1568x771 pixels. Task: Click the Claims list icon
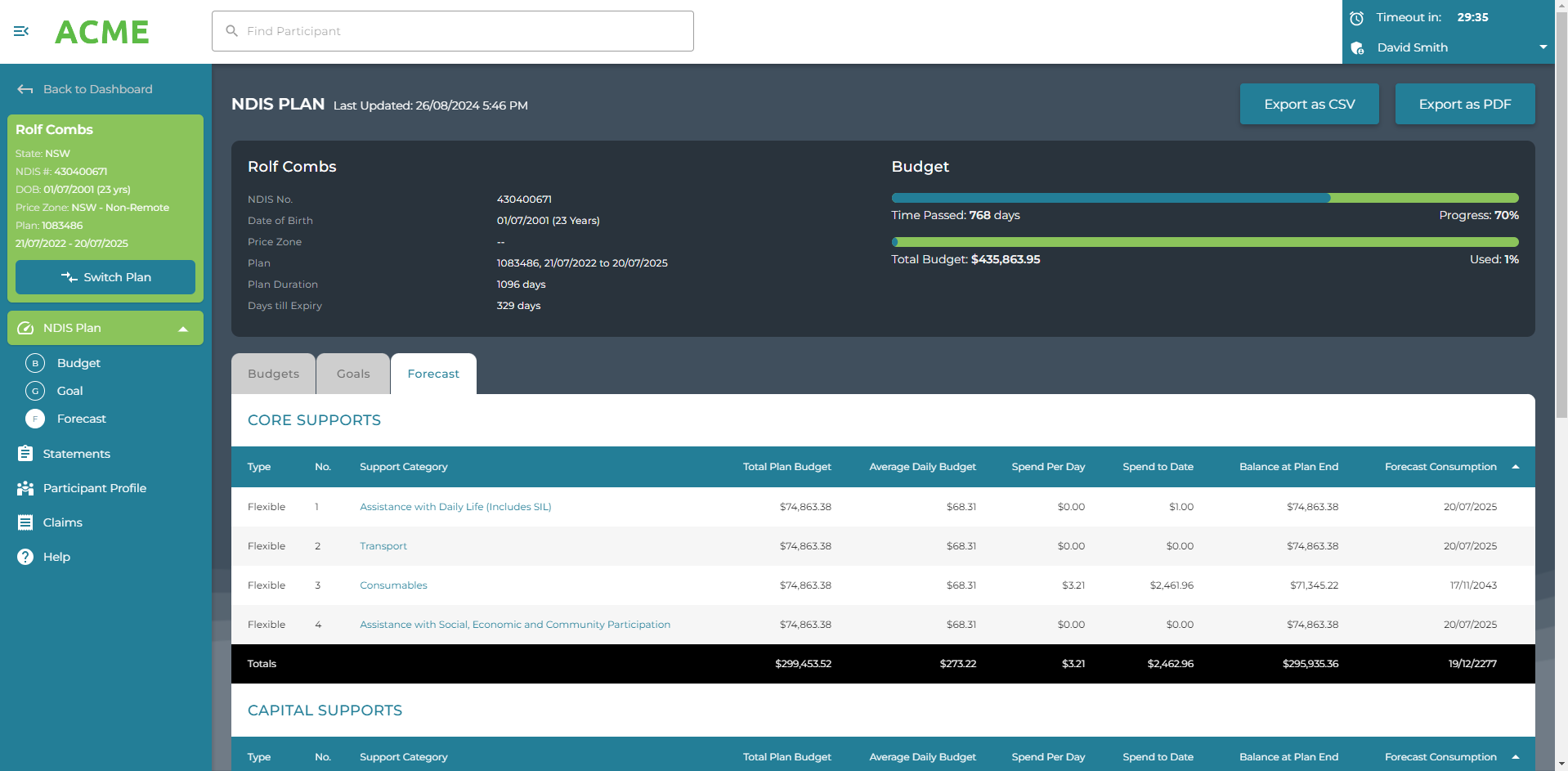click(25, 522)
